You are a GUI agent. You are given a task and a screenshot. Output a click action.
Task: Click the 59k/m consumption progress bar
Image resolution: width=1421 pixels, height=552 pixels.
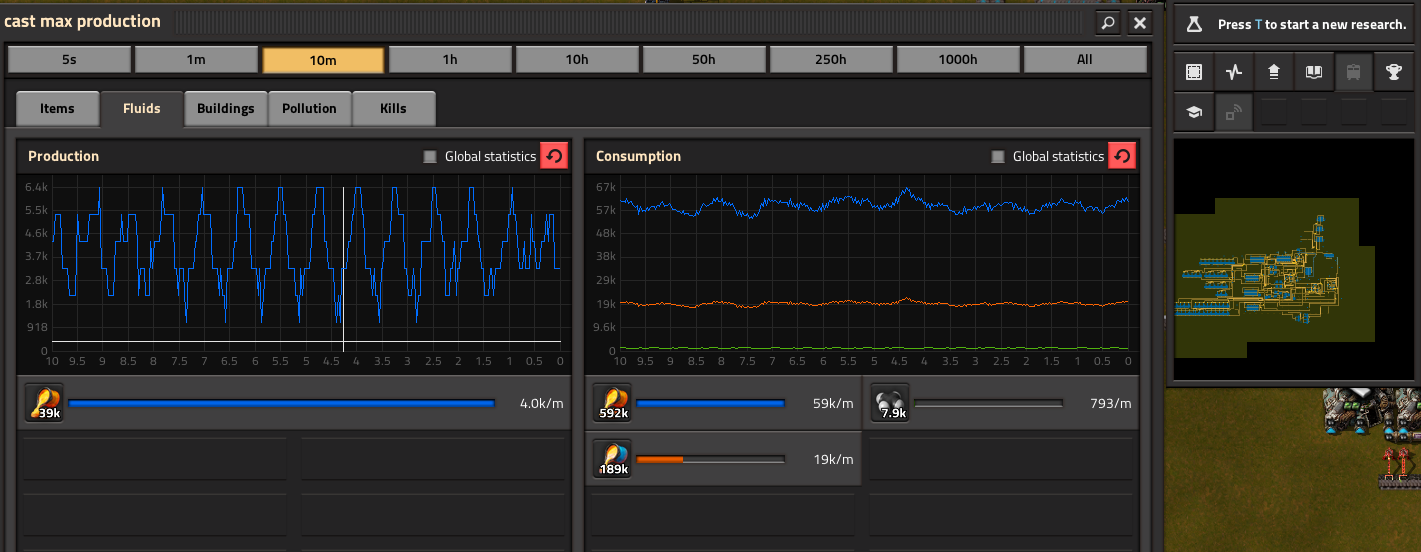pos(710,404)
